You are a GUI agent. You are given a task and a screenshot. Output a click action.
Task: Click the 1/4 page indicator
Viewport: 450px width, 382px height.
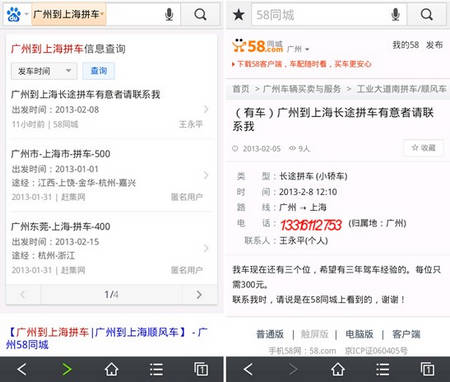tap(111, 295)
